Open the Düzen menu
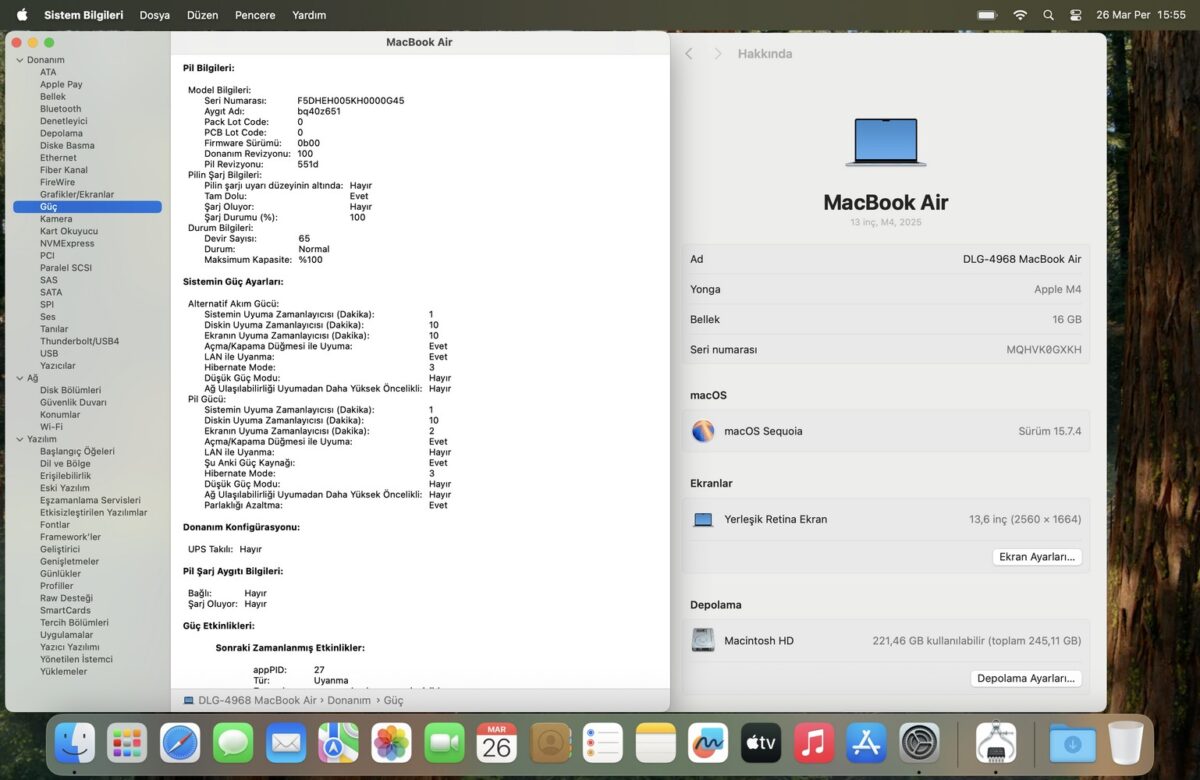The height and width of the screenshot is (780, 1200). [x=202, y=15]
